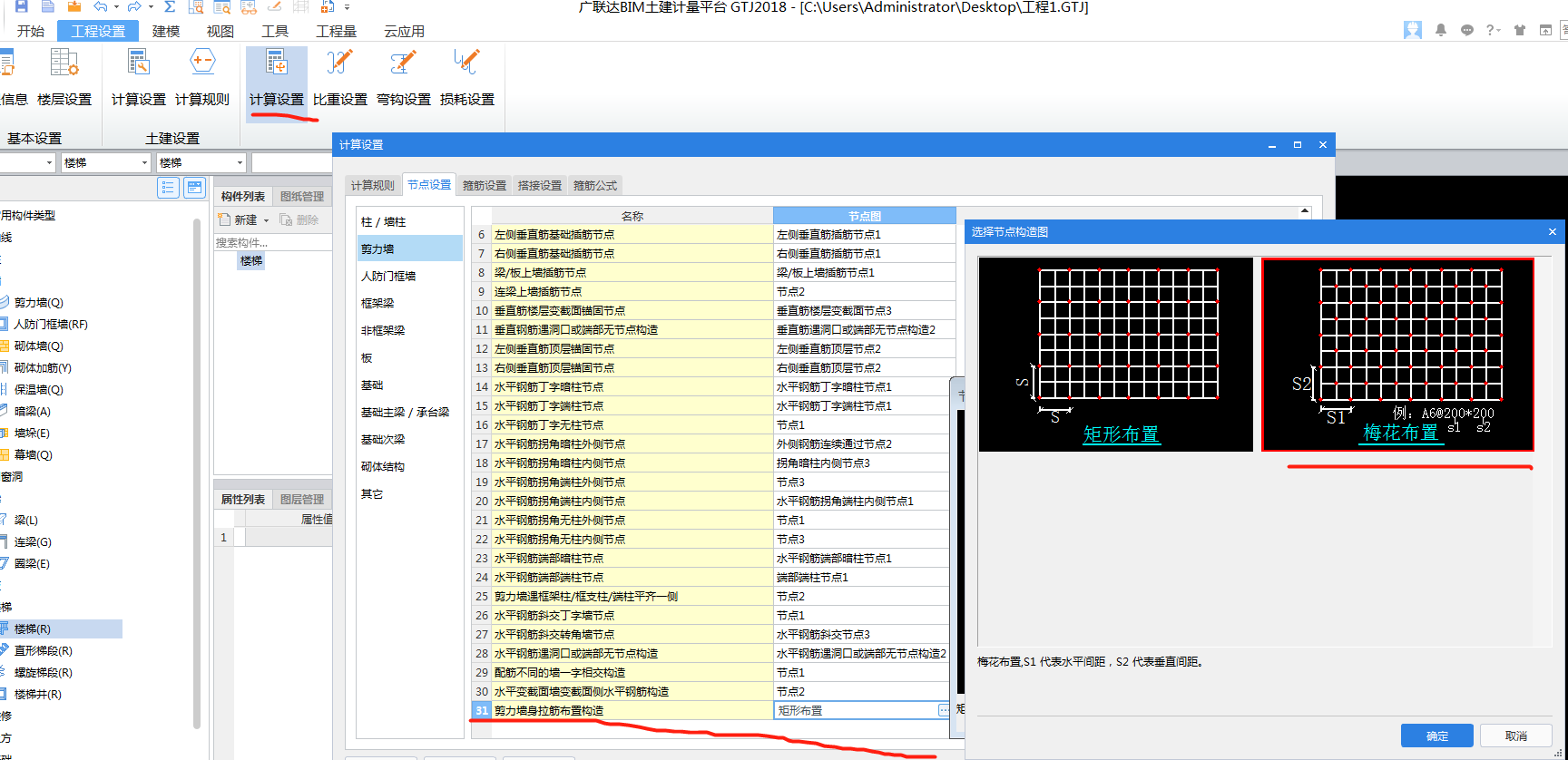This screenshot has width=1568, height=760.
Task: Click the skin shirt icon
Action: pos(1520,30)
